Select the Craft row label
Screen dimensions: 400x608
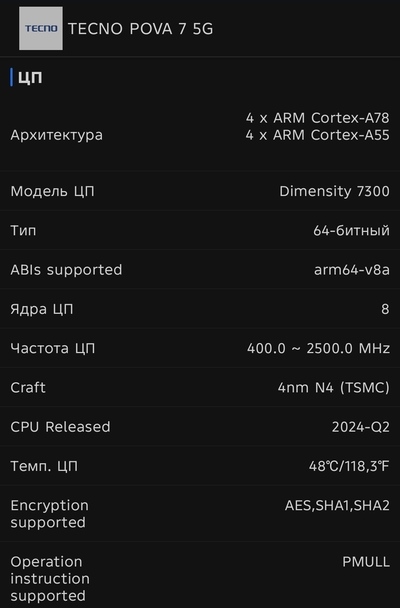click(x=28, y=387)
